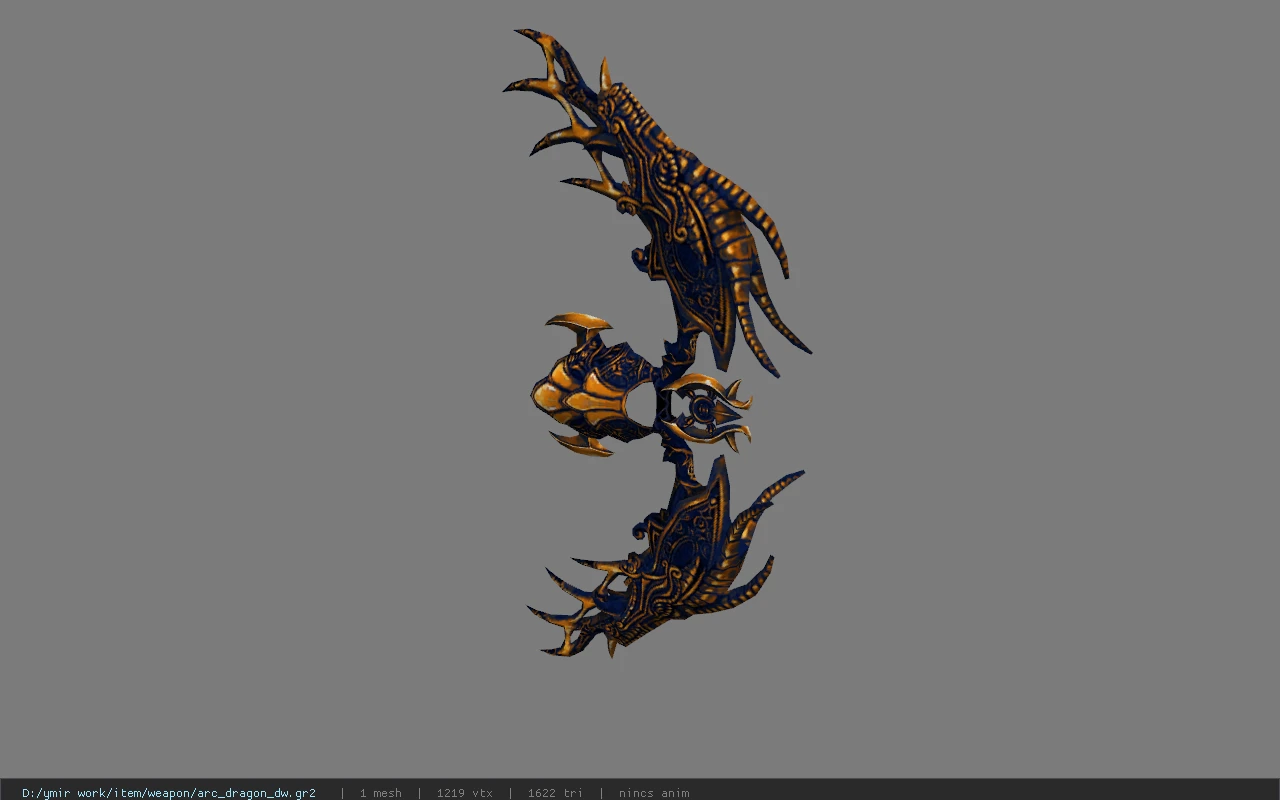Click the '1219 vtx' vertex count
Screen dimensions: 1280x800
pyautogui.click(x=464, y=793)
